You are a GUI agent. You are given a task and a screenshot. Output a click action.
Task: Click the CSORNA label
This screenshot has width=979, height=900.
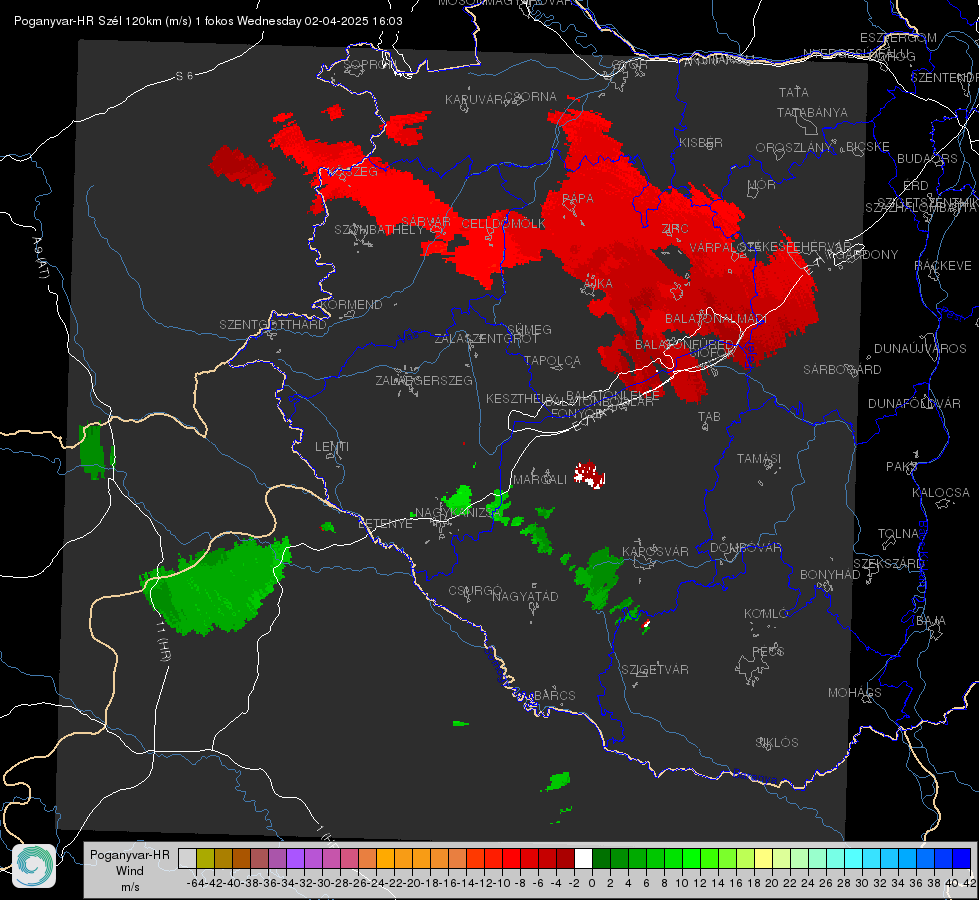pos(530,97)
